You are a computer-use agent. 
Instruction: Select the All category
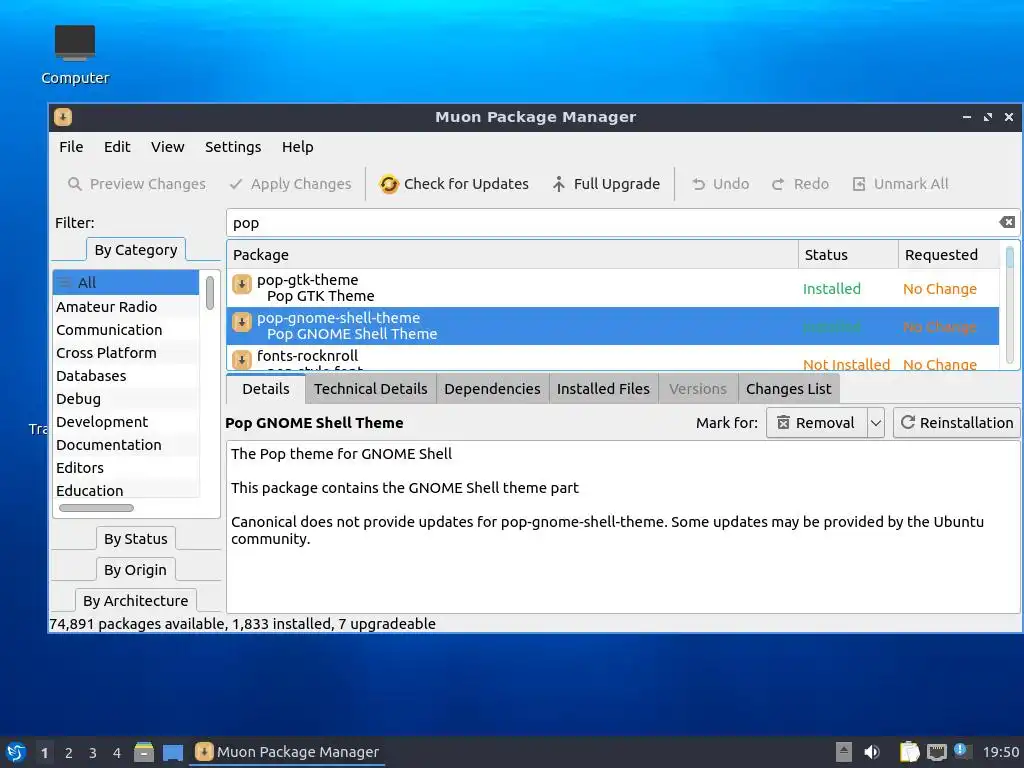point(126,283)
